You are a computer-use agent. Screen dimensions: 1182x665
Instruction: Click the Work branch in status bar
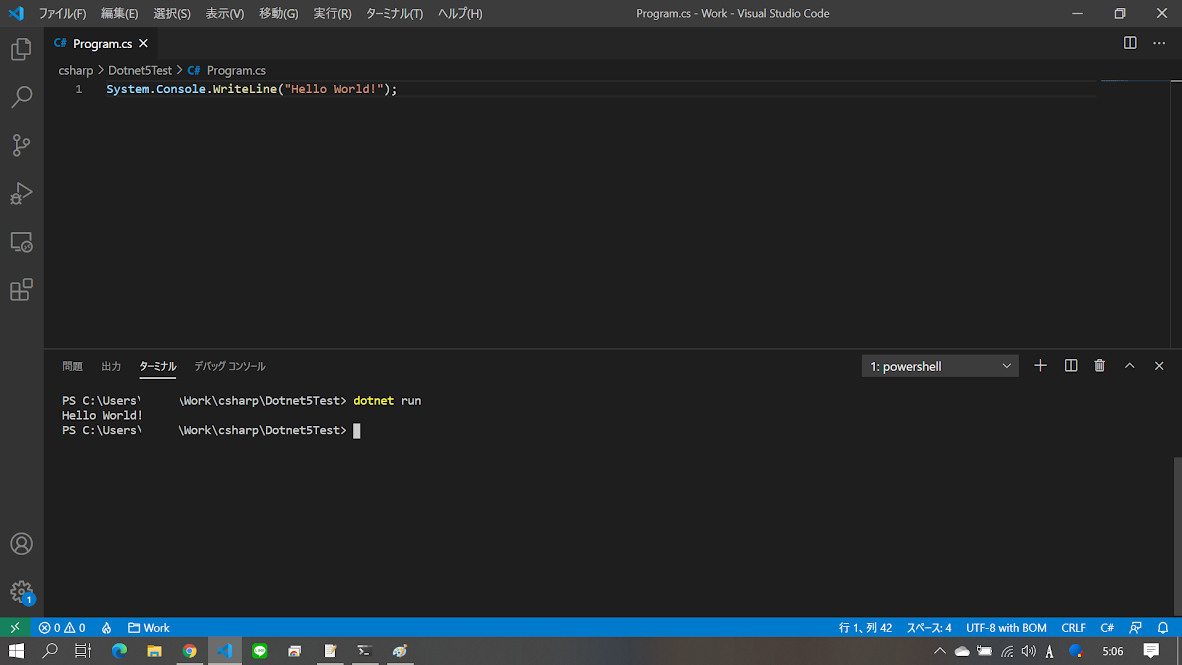148,627
